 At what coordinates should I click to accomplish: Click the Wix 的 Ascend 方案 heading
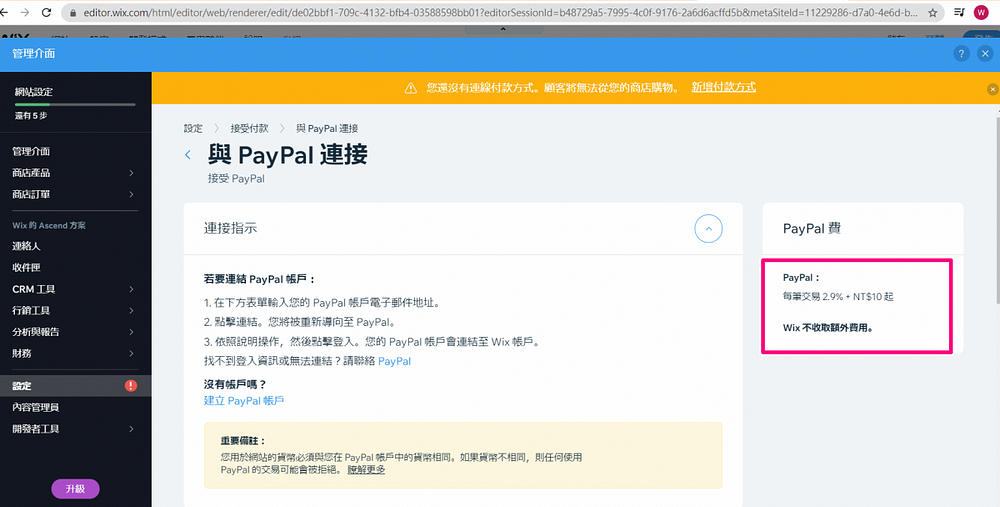pos(49,225)
